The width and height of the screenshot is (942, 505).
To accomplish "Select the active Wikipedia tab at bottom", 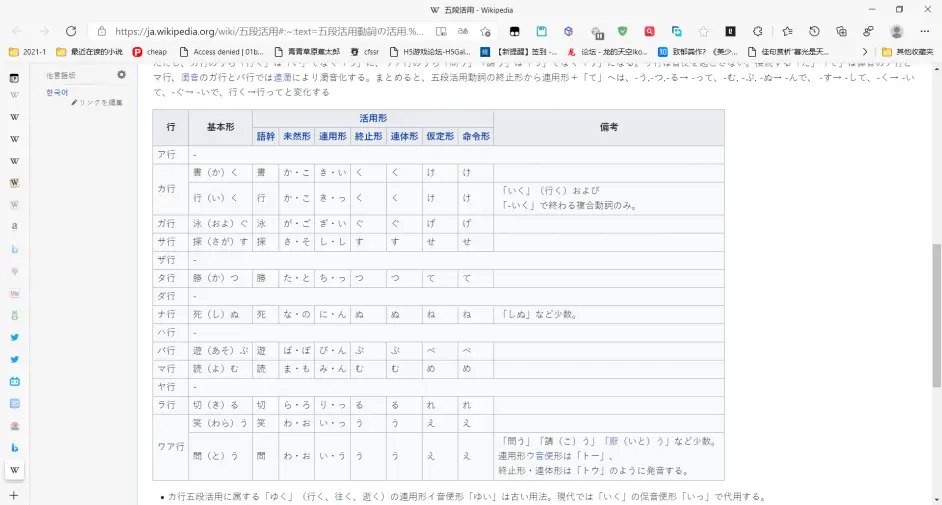I will click(x=14, y=470).
